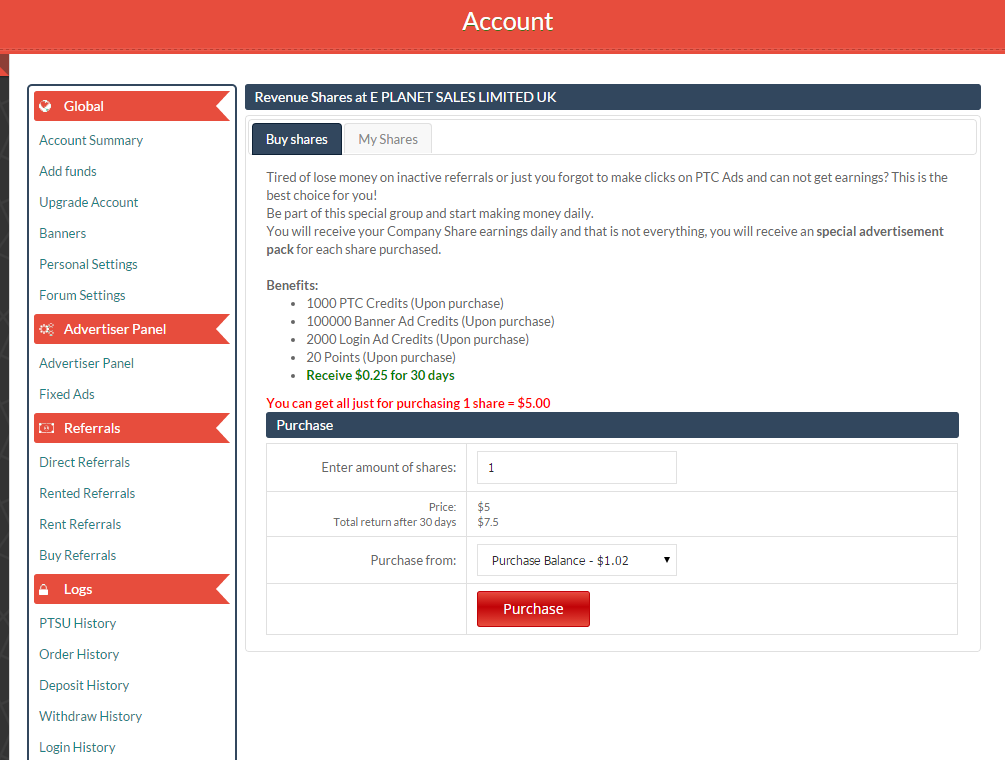Screen dimensions: 1005x760
Task: Click the Referrals section header
Action: point(131,428)
